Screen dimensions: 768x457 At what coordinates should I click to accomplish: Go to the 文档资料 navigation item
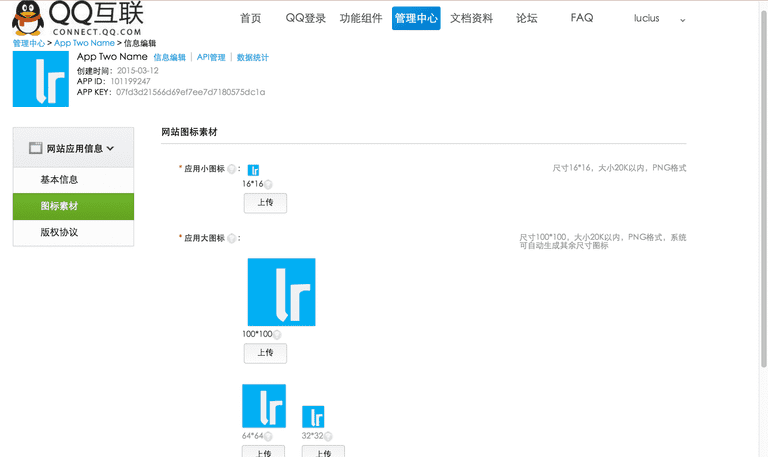tap(471, 19)
